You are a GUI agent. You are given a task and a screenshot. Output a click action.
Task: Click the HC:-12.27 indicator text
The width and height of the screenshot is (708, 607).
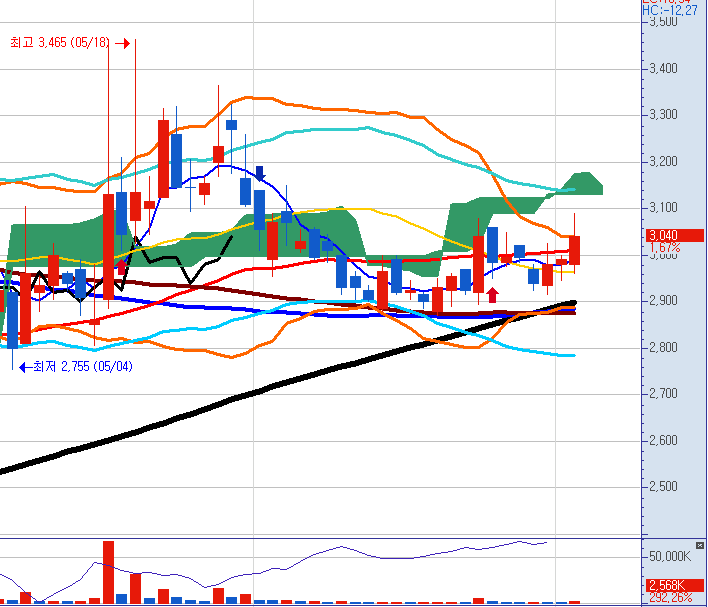tap(670, 10)
